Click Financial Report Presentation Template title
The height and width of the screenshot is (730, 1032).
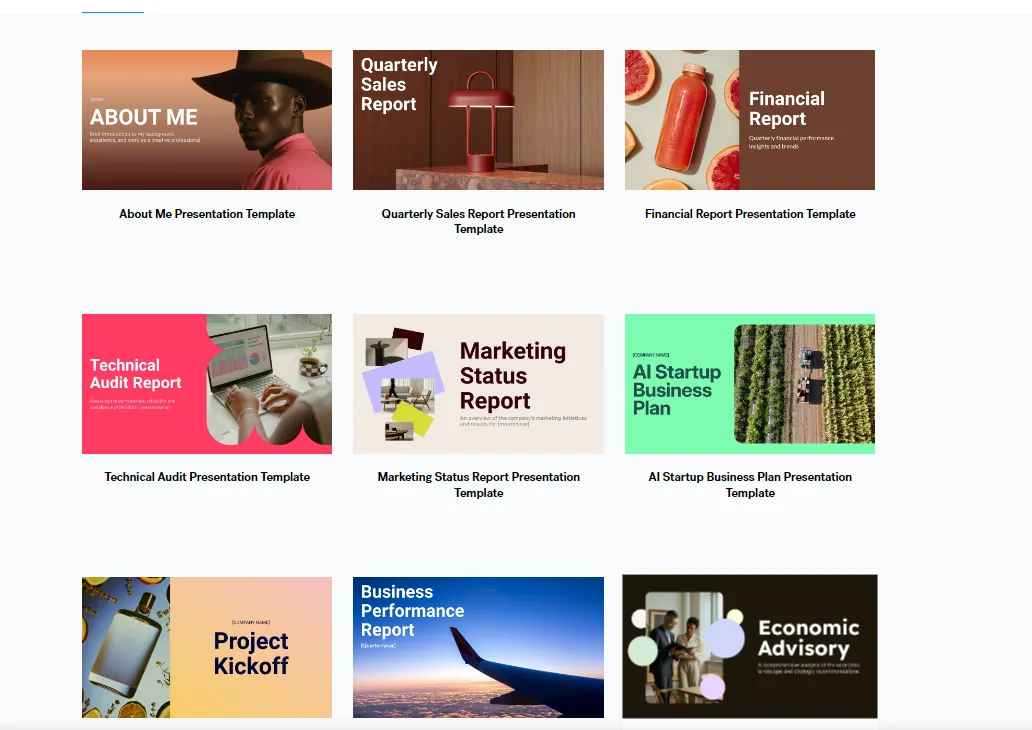[x=750, y=214]
